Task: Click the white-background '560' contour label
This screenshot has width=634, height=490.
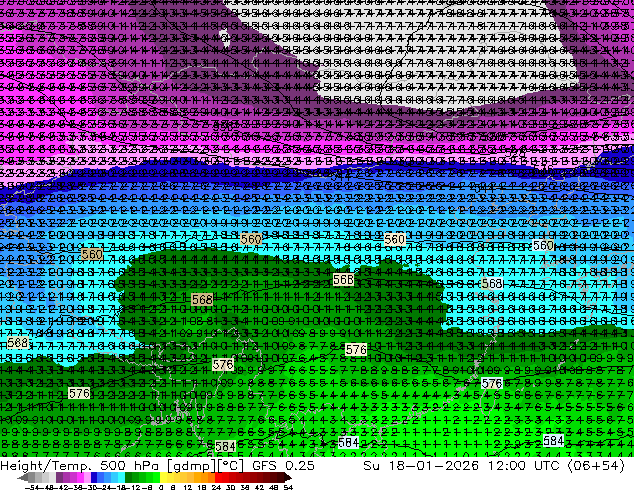Action: pyautogui.click(x=543, y=245)
